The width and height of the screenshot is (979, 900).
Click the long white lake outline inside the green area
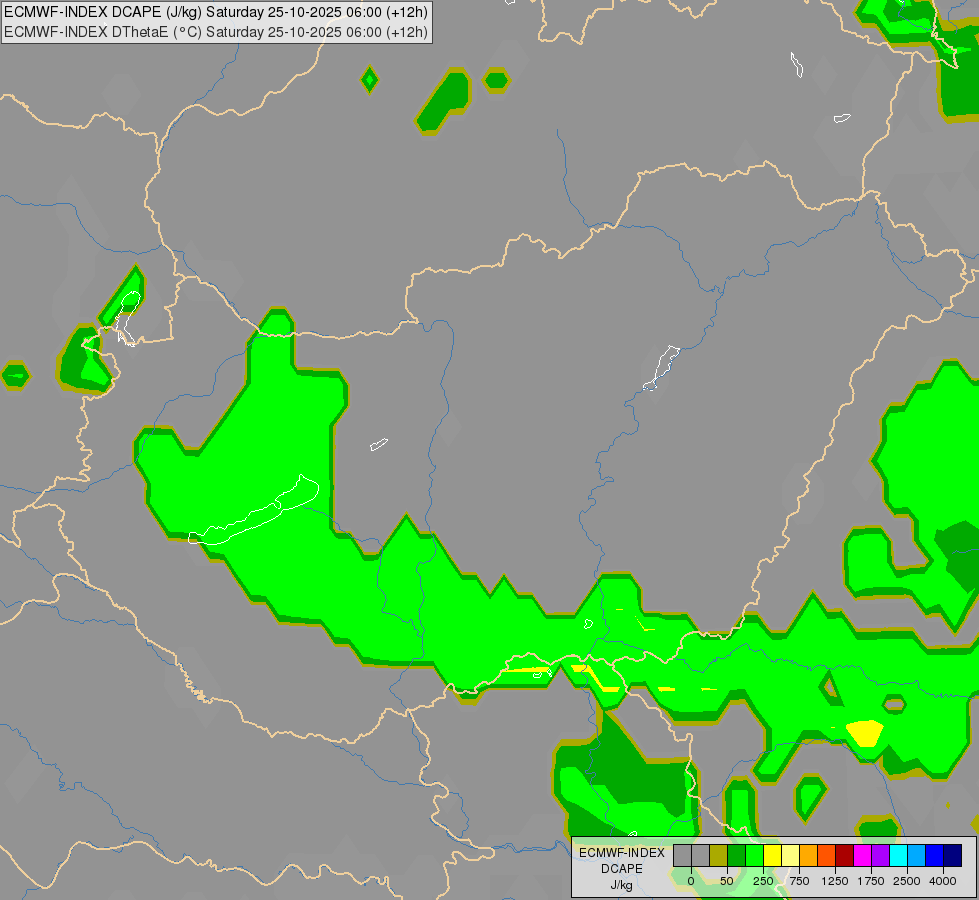pyautogui.click(x=254, y=511)
